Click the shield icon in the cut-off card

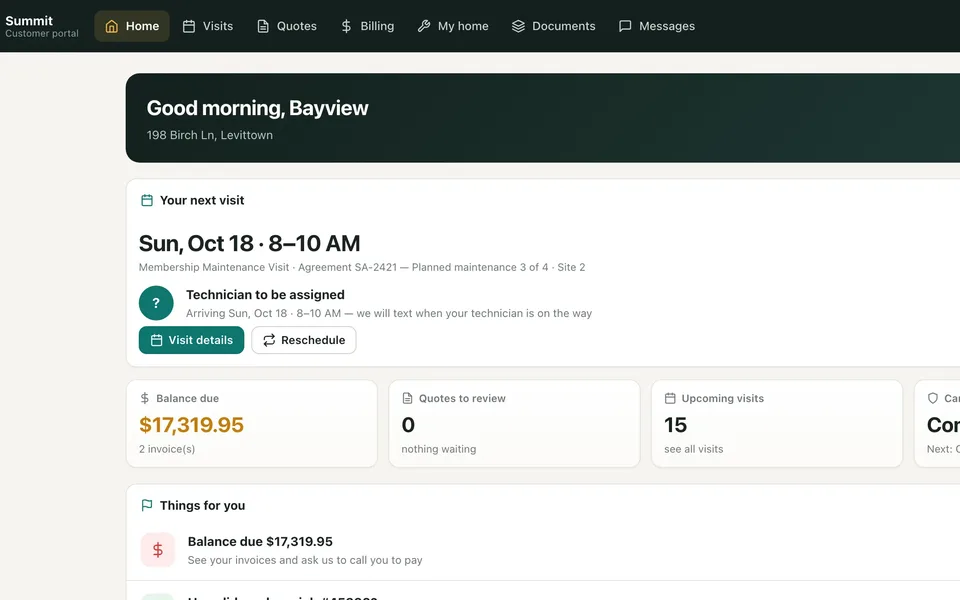[932, 398]
